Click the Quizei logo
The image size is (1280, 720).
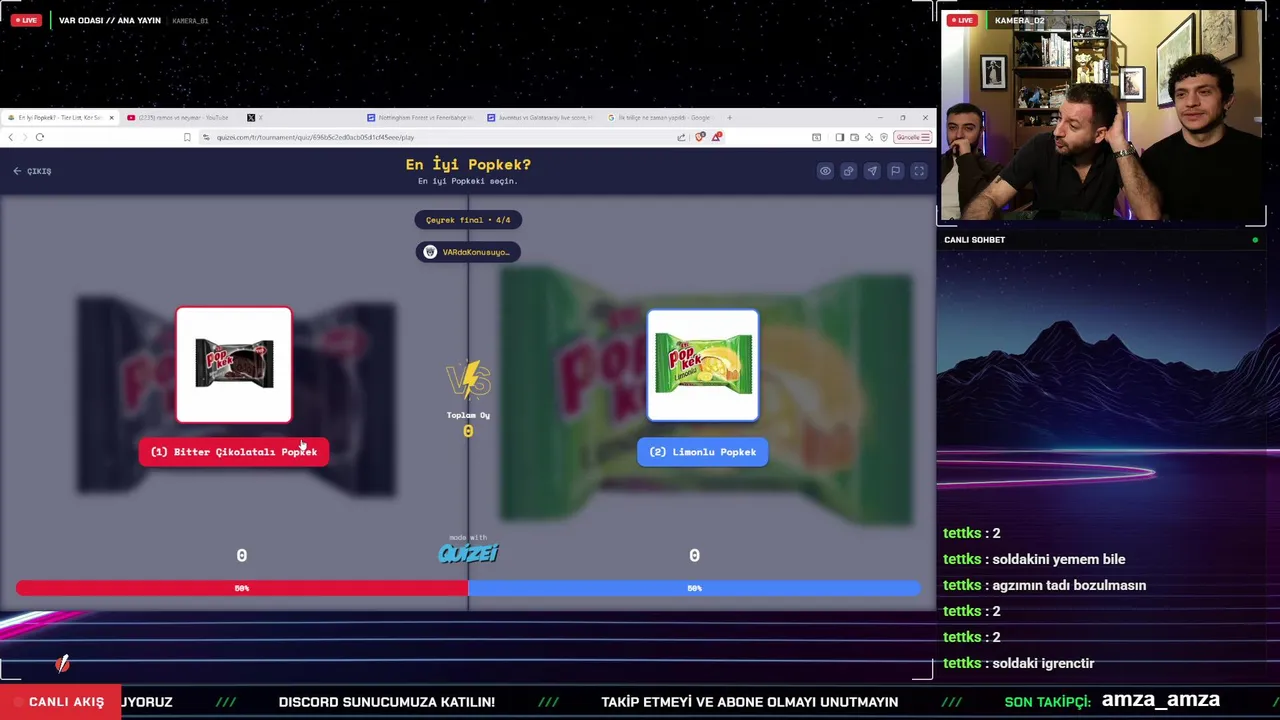(468, 552)
